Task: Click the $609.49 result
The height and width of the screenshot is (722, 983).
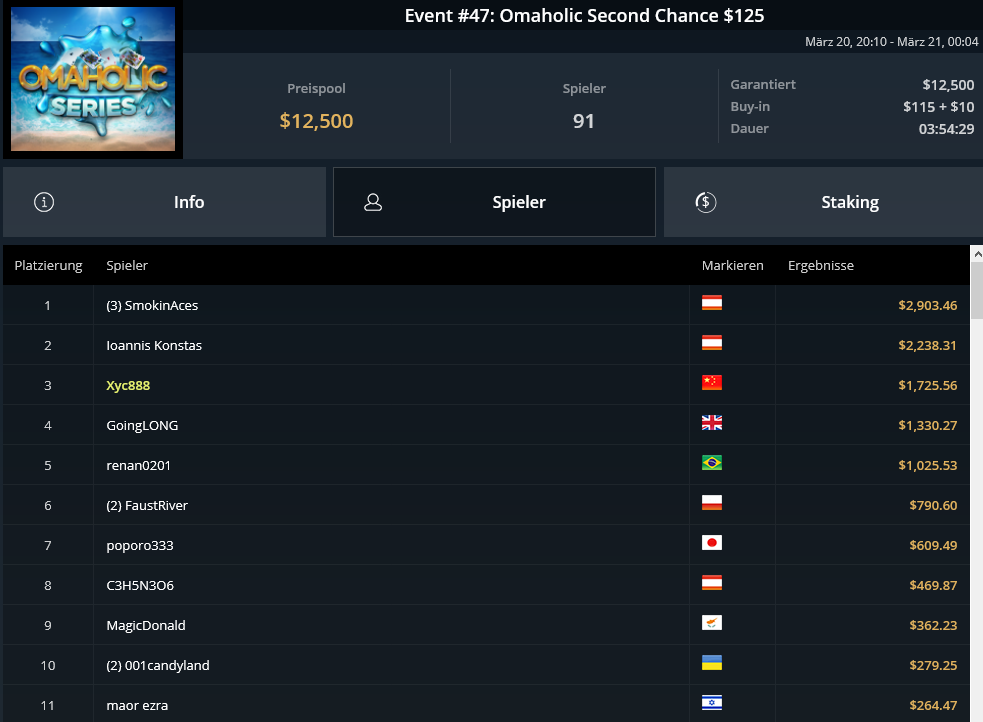Action: (x=933, y=545)
